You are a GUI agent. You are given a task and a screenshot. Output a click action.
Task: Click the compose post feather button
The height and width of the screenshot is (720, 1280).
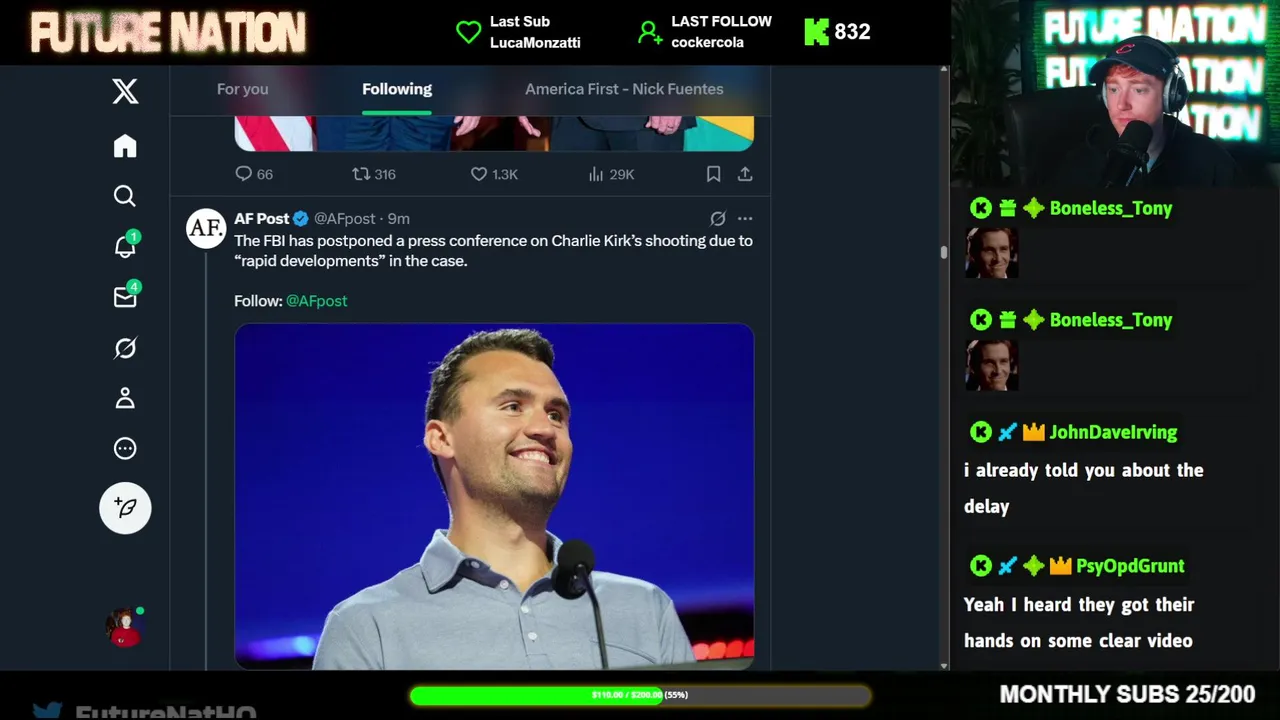(x=125, y=508)
